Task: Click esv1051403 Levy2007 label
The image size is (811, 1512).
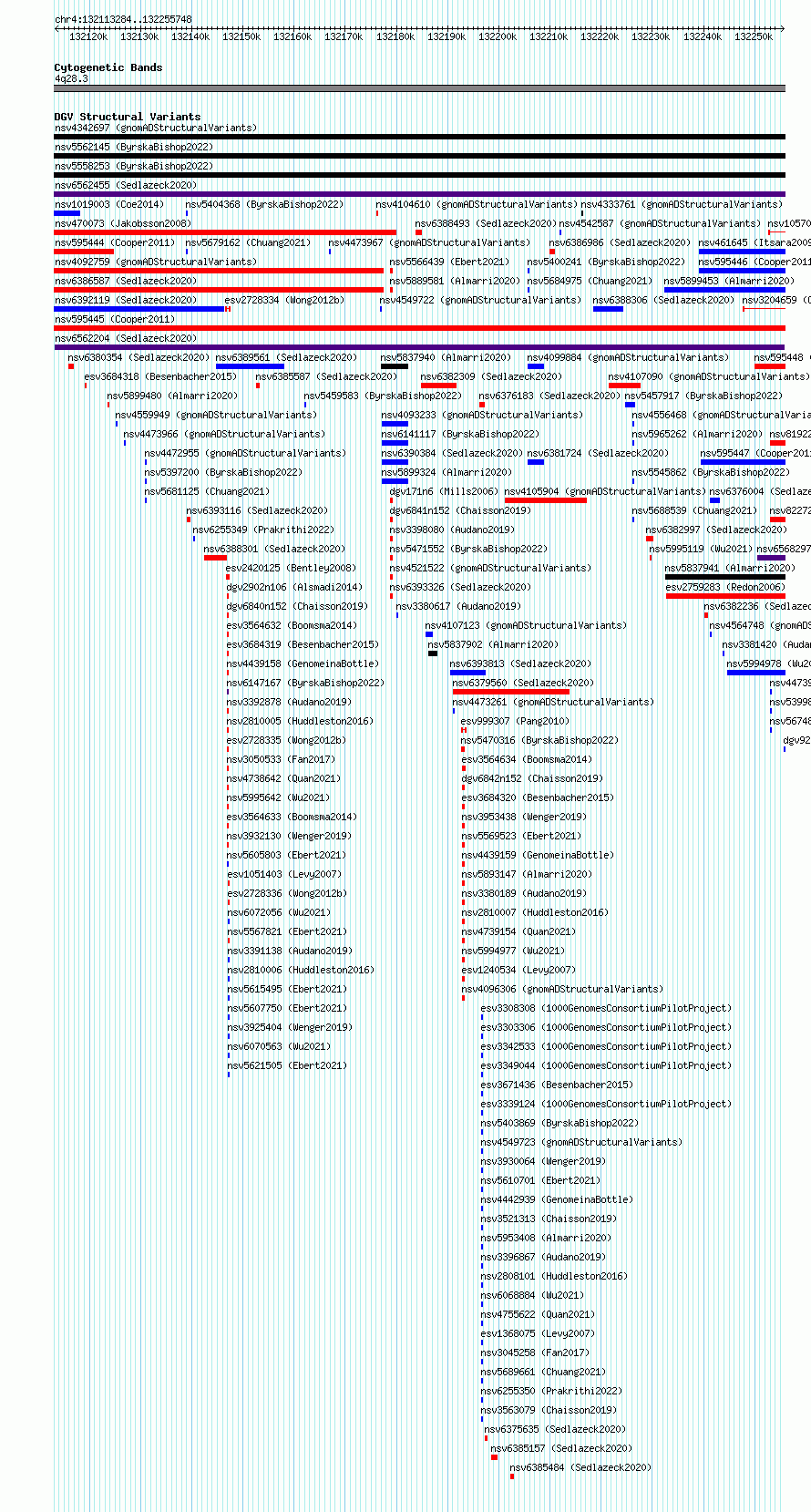Action: point(284,874)
